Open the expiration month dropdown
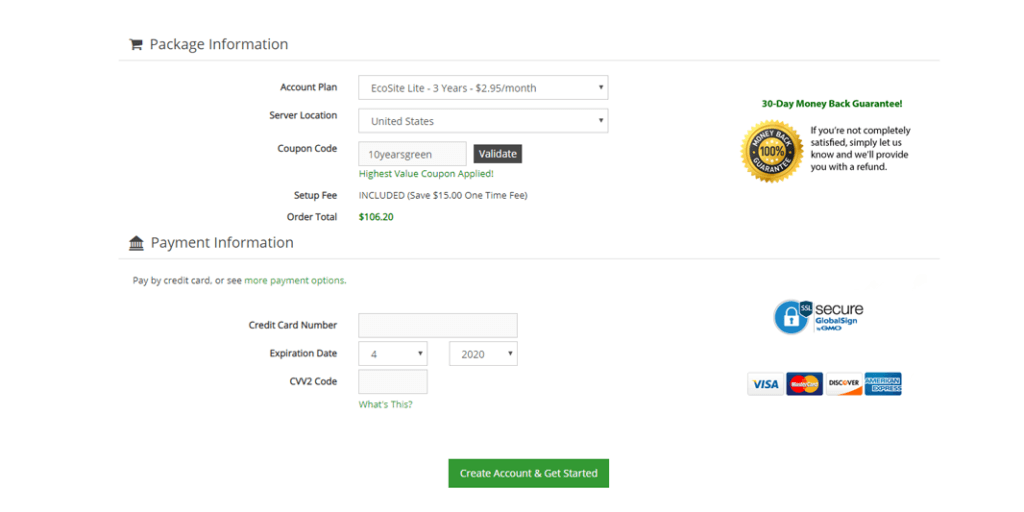Screen dimensions: 1024x512 pyautogui.click(x=393, y=354)
